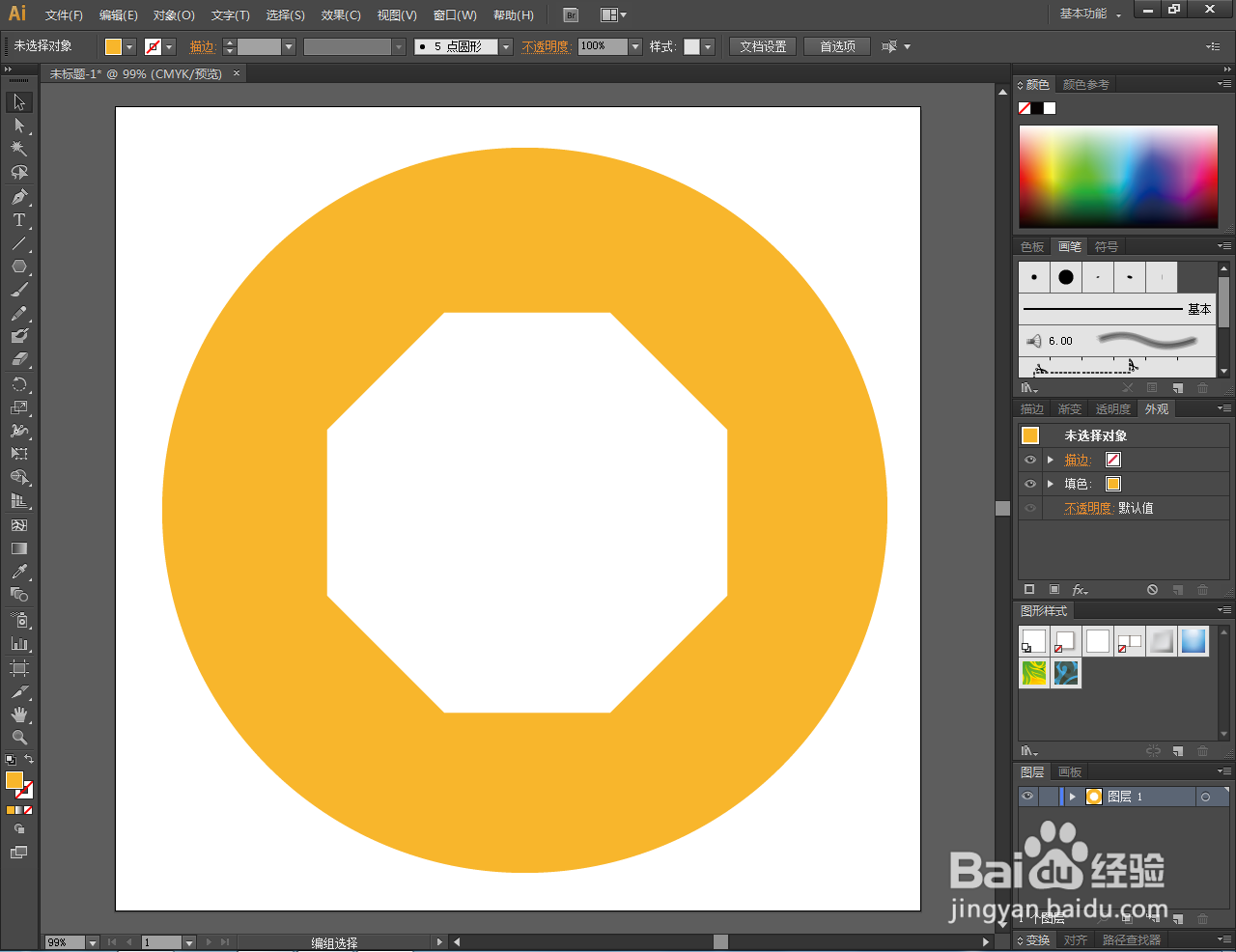Image resolution: width=1236 pixels, height=952 pixels.
Task: Select the Lasso tool
Action: [19, 173]
